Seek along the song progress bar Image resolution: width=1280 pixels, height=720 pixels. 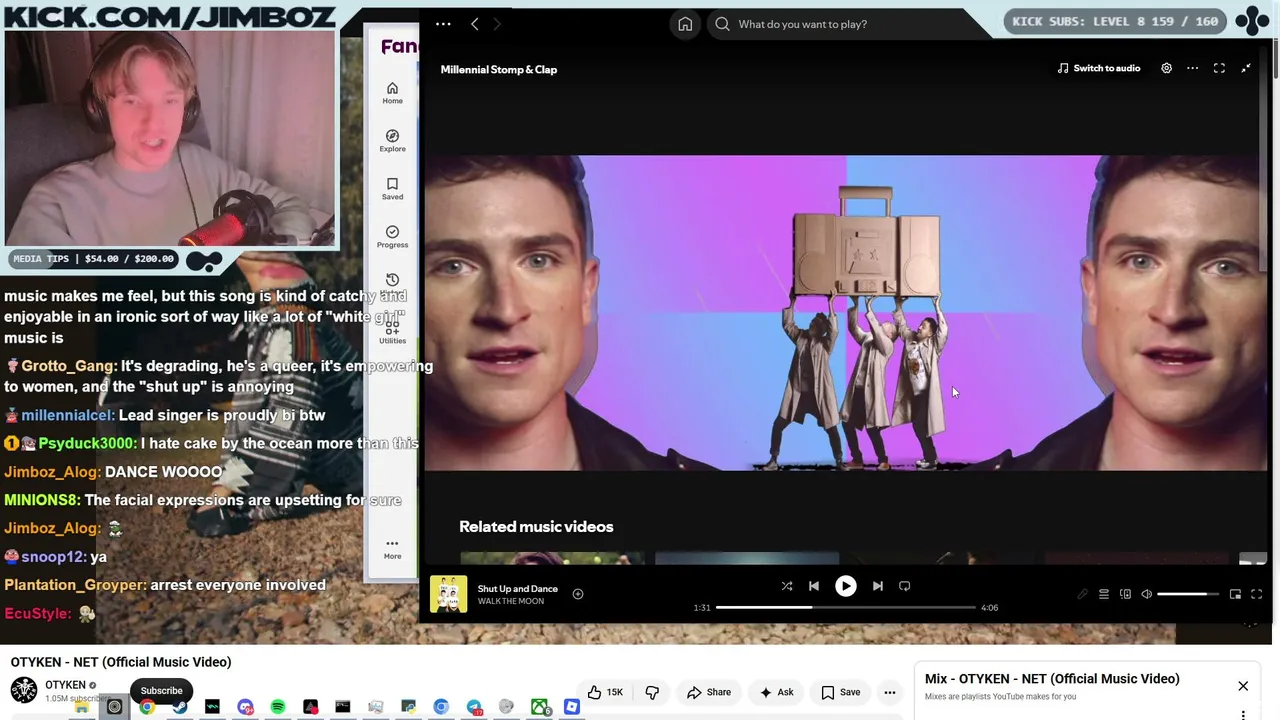tap(846, 607)
